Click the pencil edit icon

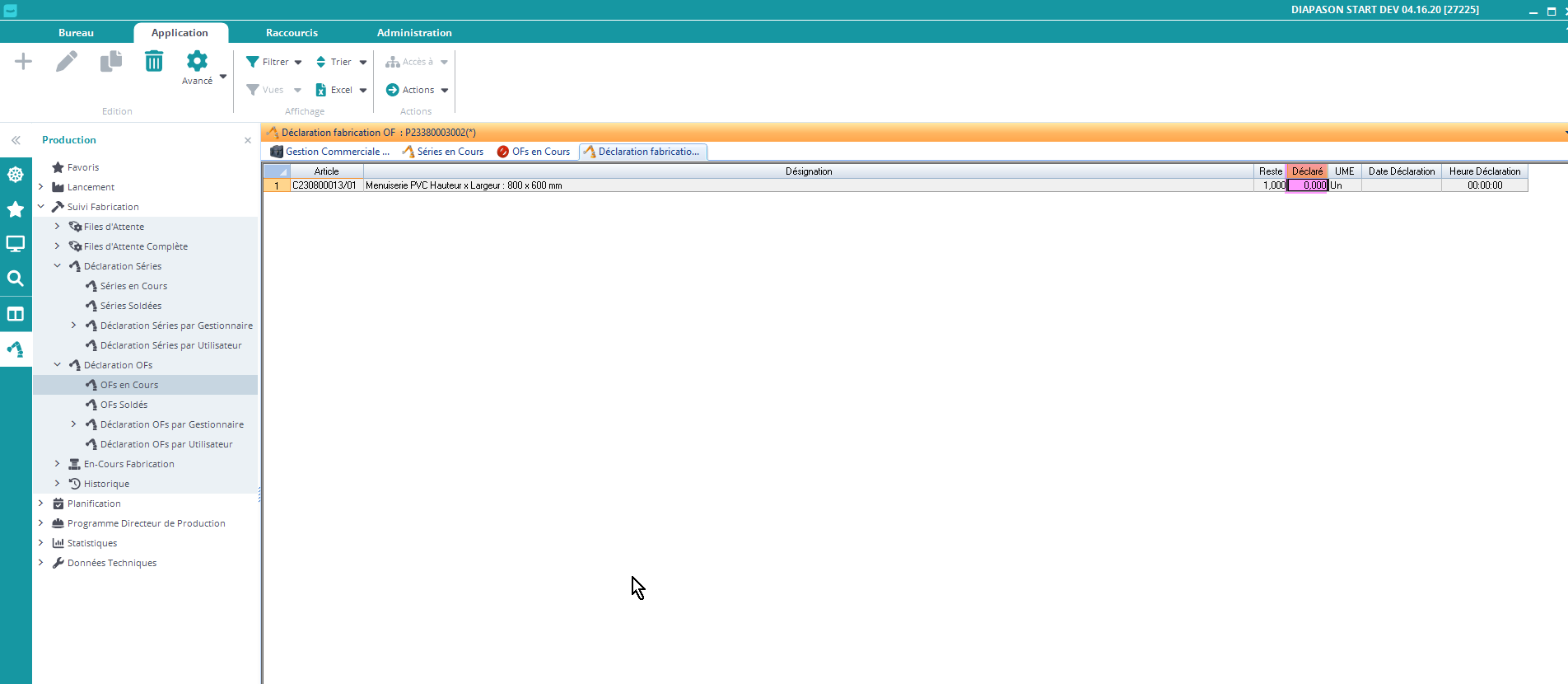pos(67,62)
